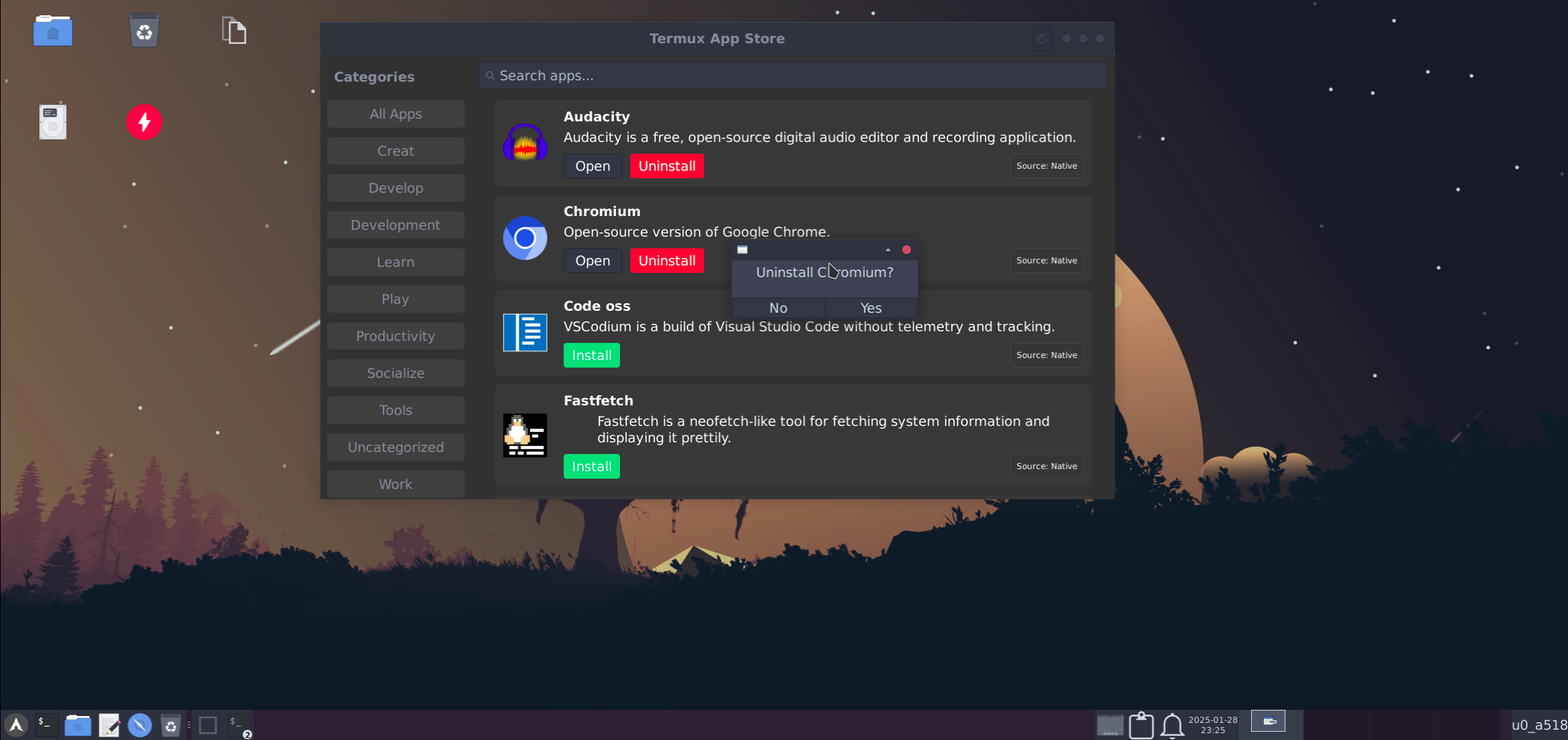Click the refresh icon in App Store titlebar

point(1042,38)
